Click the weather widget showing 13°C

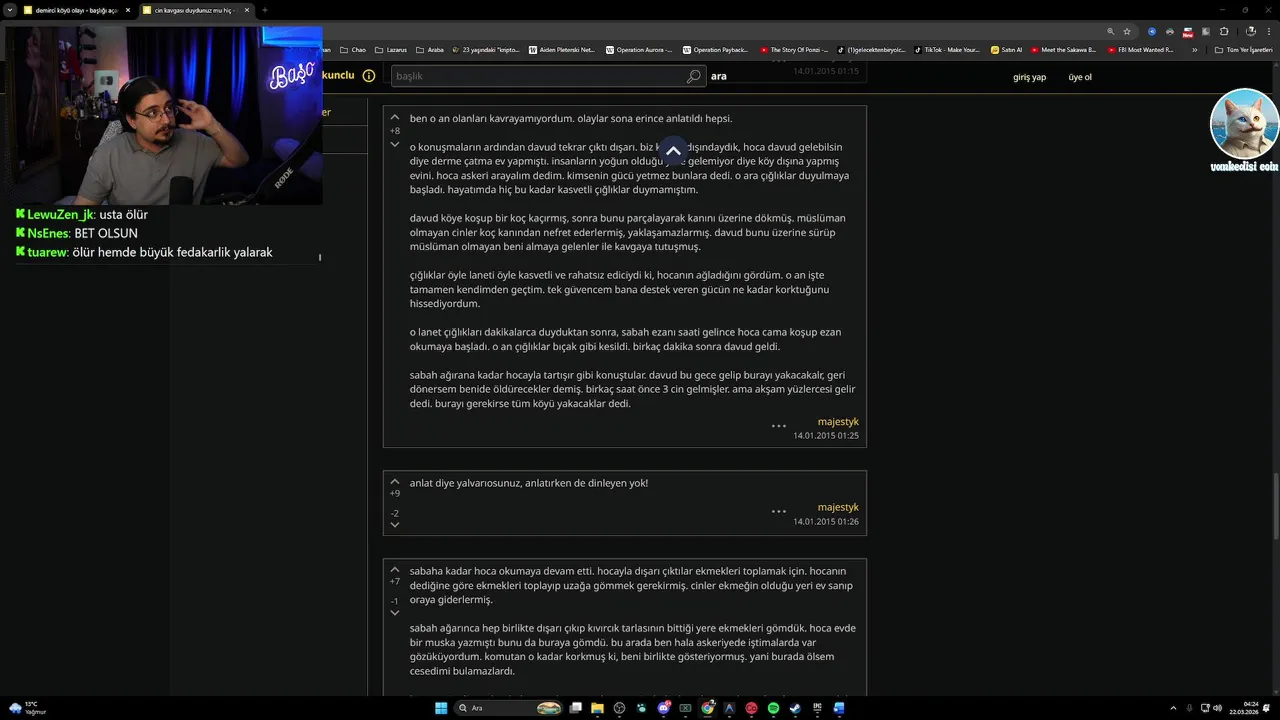point(28,708)
